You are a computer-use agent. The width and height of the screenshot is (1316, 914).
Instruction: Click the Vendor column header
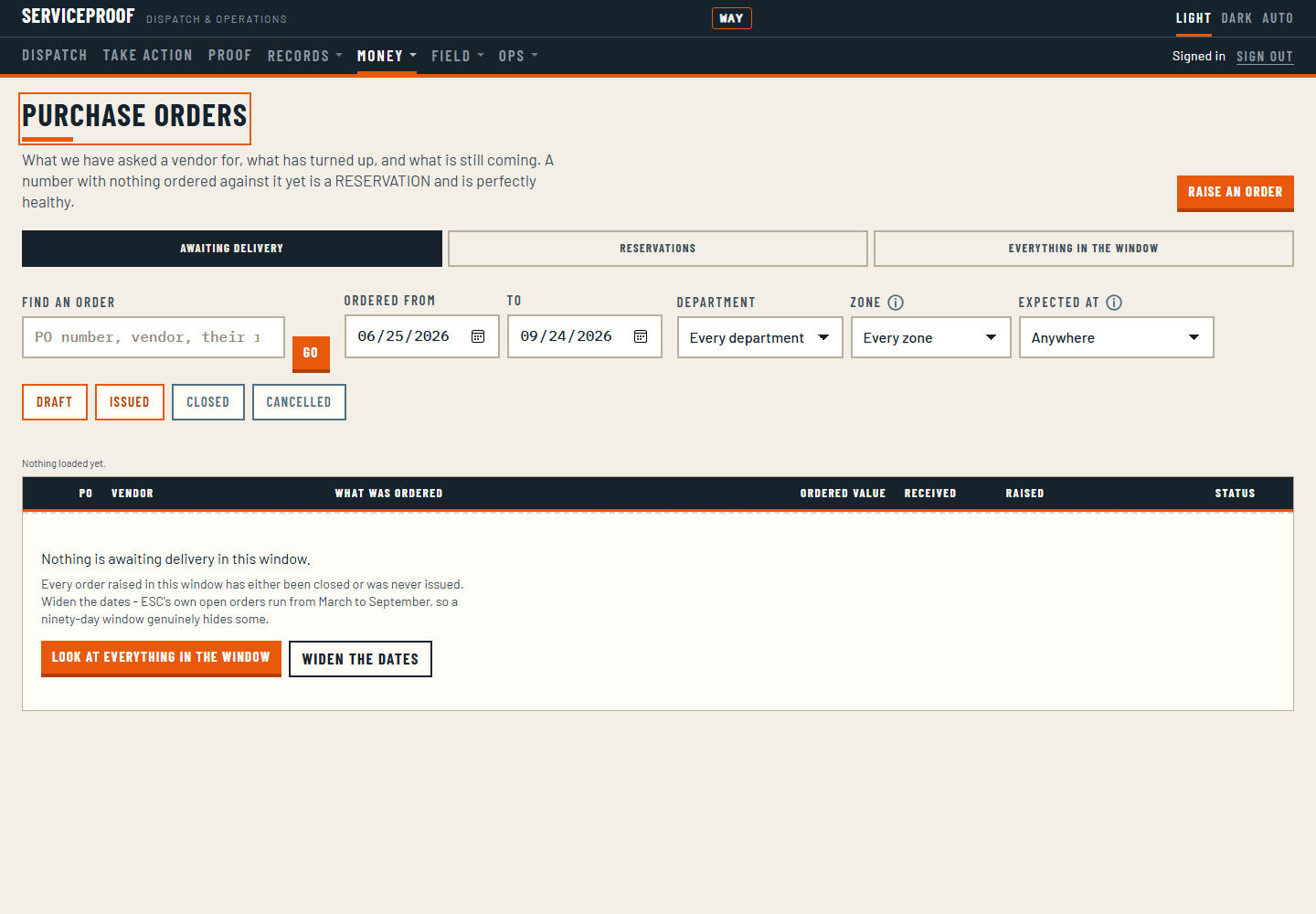(133, 494)
